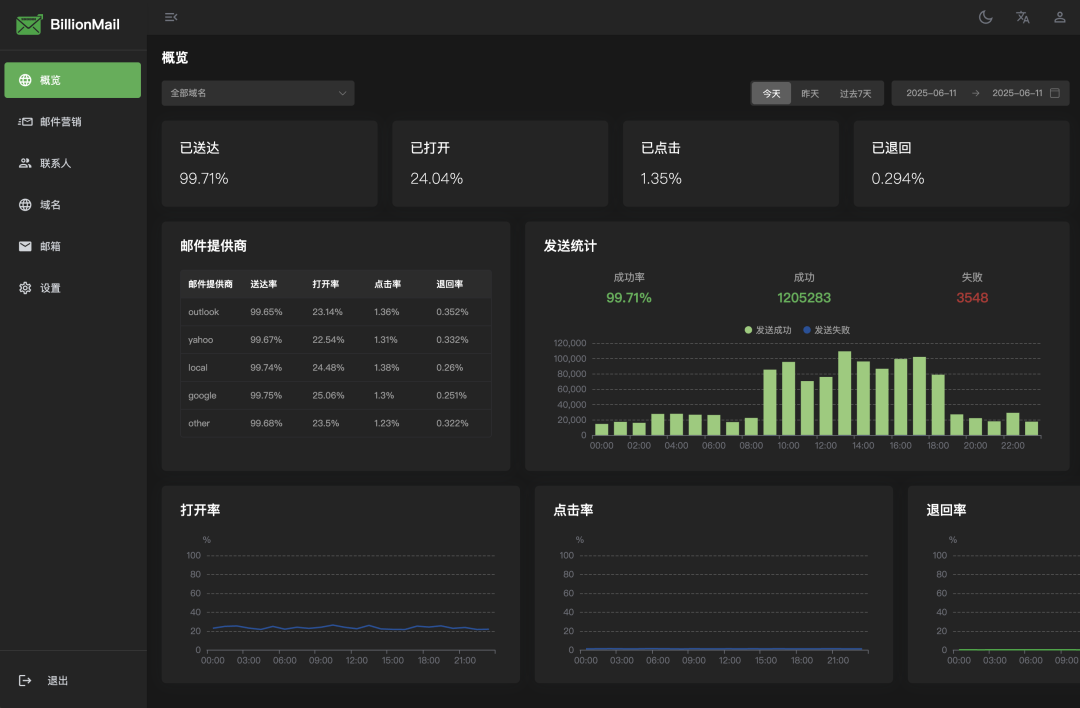The image size is (1080, 708).
Task: Click the 邮箱 envelope icon
Action: coord(25,246)
